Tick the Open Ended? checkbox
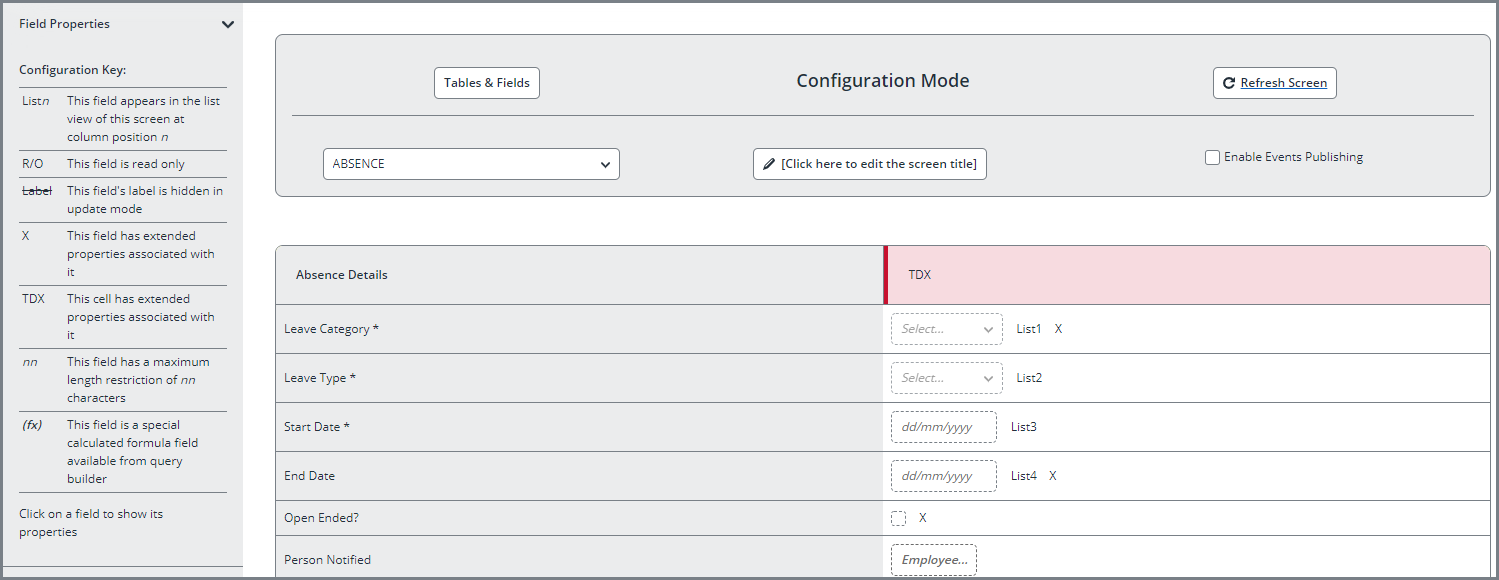 [897, 517]
